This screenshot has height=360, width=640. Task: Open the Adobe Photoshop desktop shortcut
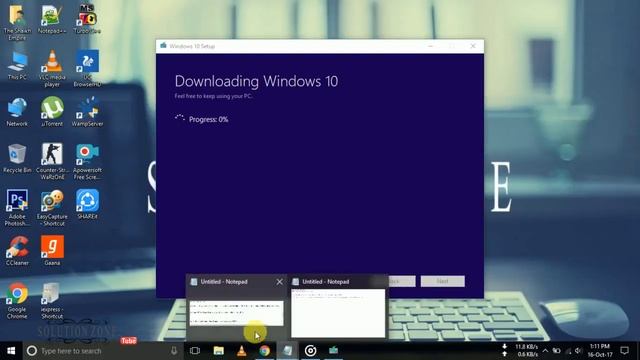[17, 208]
